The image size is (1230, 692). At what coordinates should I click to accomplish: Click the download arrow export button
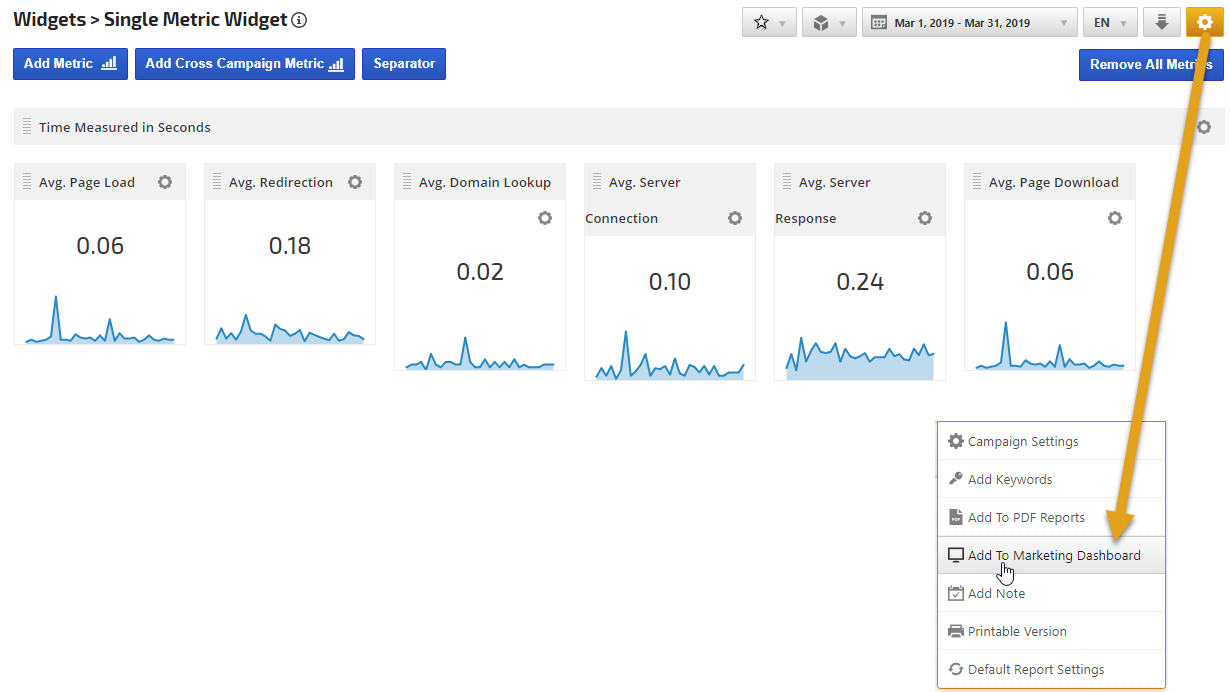(1162, 22)
